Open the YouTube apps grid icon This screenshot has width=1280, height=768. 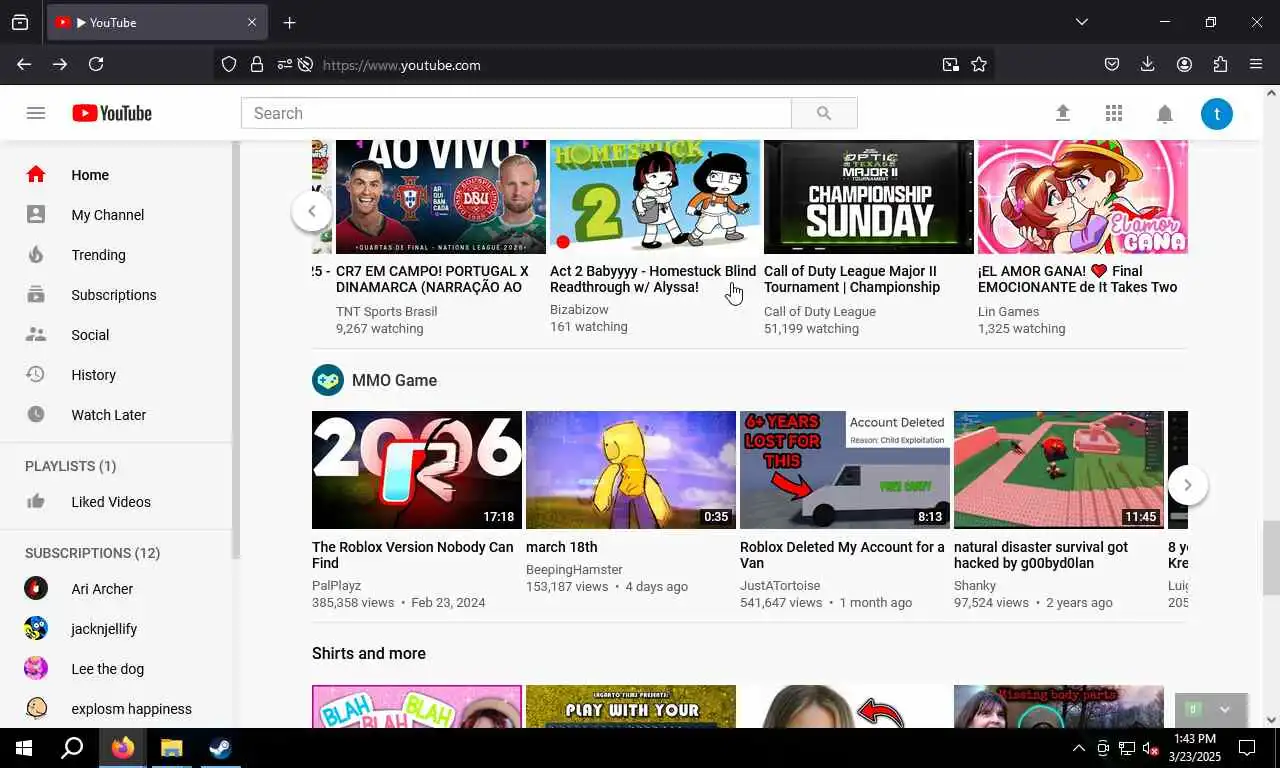(x=1114, y=113)
